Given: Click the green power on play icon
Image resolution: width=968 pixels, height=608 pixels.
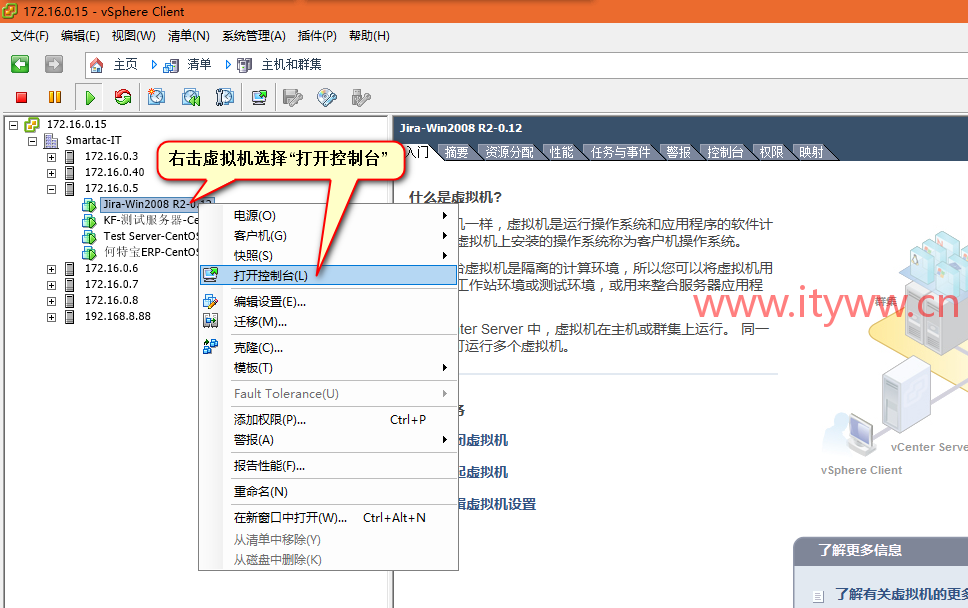Looking at the screenshot, I should click(90, 98).
